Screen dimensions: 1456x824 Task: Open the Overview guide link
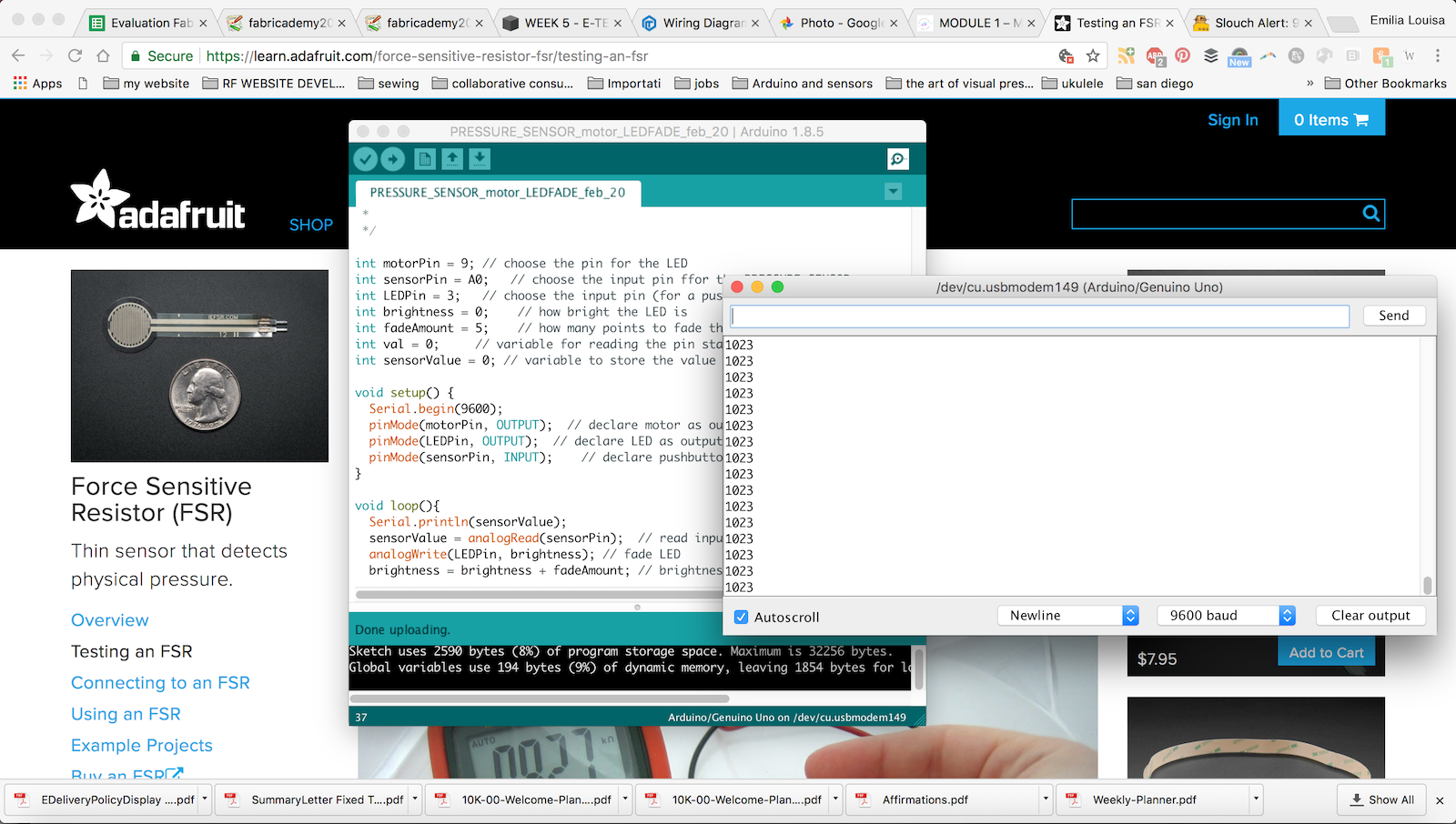(x=110, y=620)
